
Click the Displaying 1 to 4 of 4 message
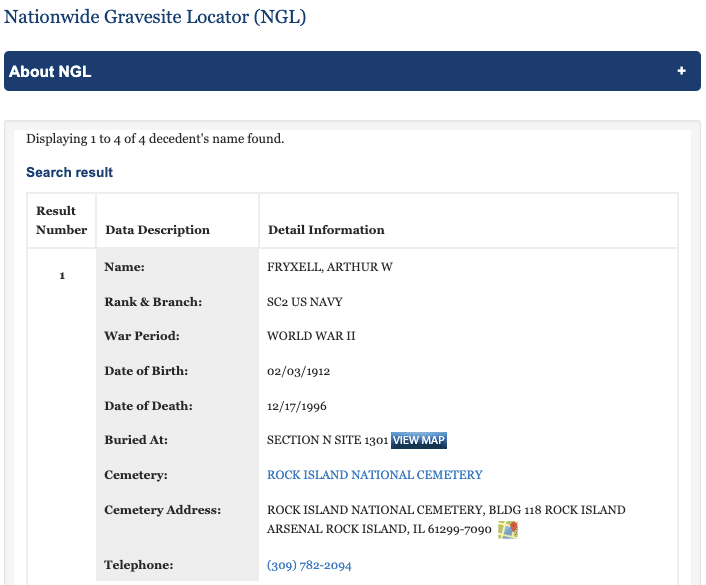pos(155,139)
